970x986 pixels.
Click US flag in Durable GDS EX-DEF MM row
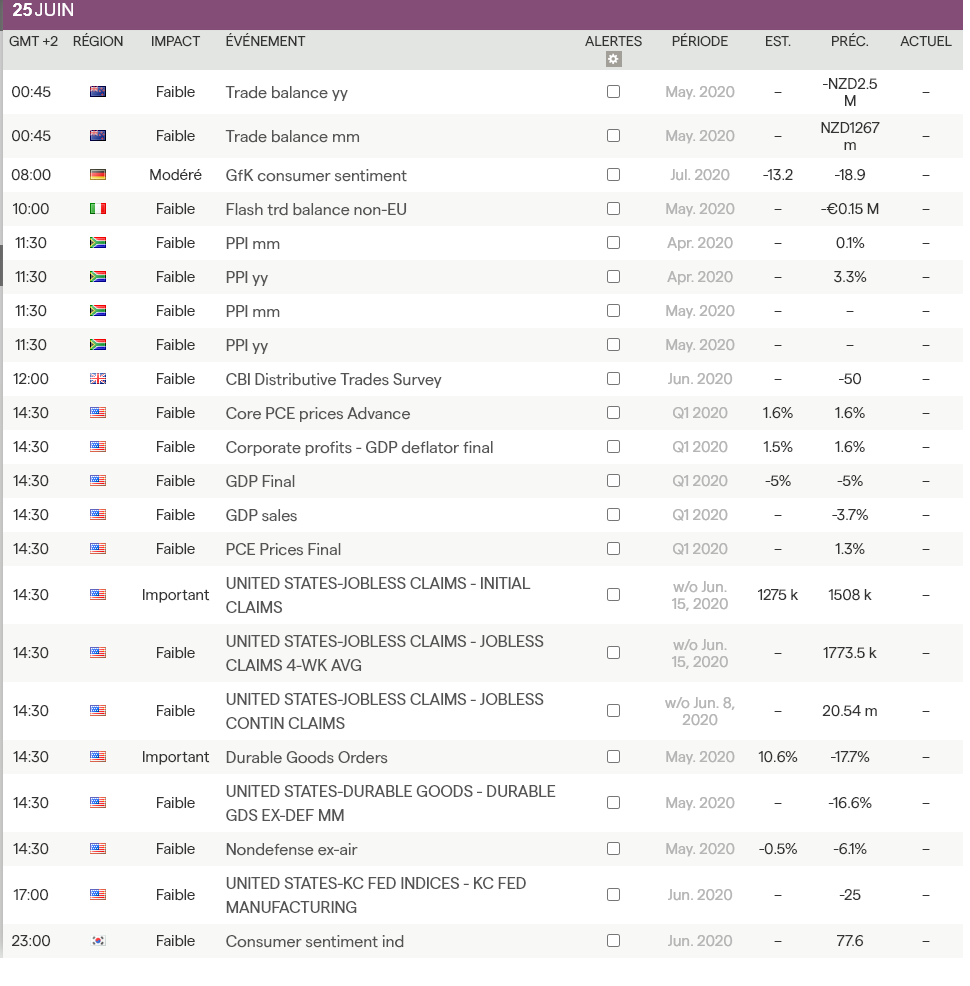(x=98, y=802)
